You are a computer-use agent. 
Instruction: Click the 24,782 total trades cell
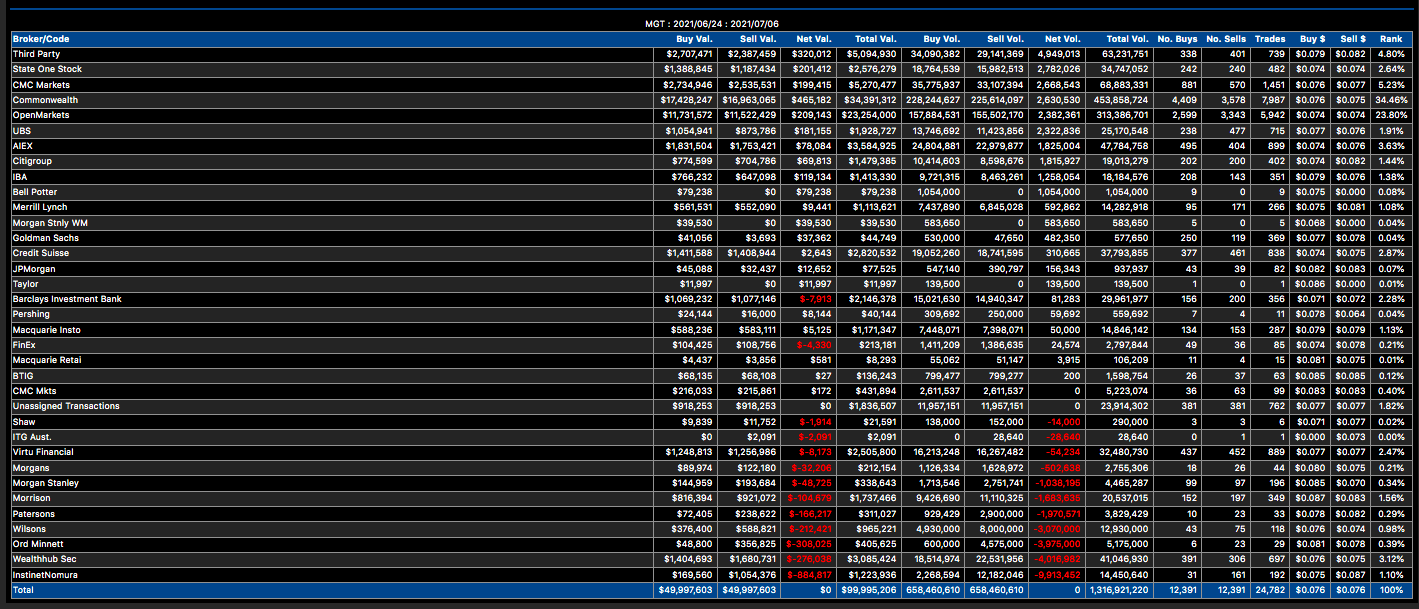click(1272, 591)
